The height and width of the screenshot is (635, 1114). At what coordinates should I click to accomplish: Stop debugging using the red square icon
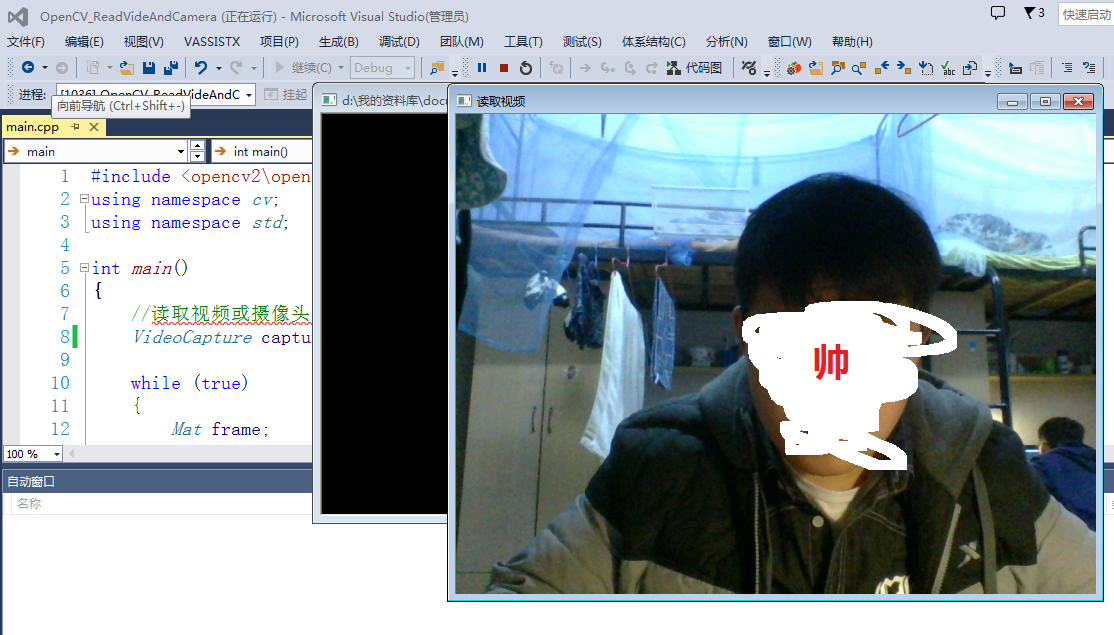click(504, 67)
